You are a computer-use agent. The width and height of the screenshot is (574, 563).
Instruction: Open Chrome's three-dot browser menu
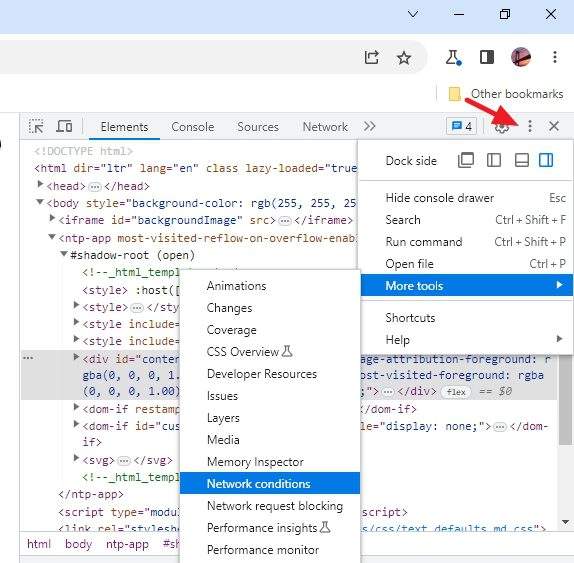point(555,57)
